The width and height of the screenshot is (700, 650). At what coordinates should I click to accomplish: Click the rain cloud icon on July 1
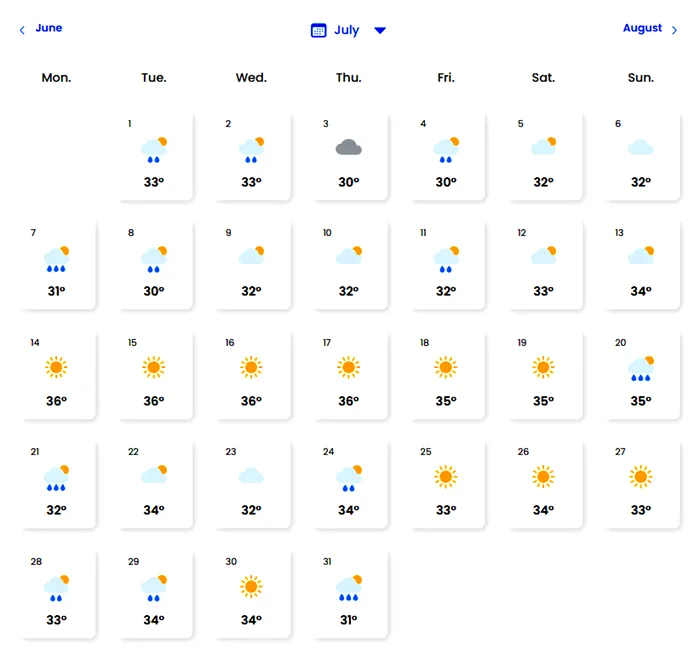tap(154, 149)
